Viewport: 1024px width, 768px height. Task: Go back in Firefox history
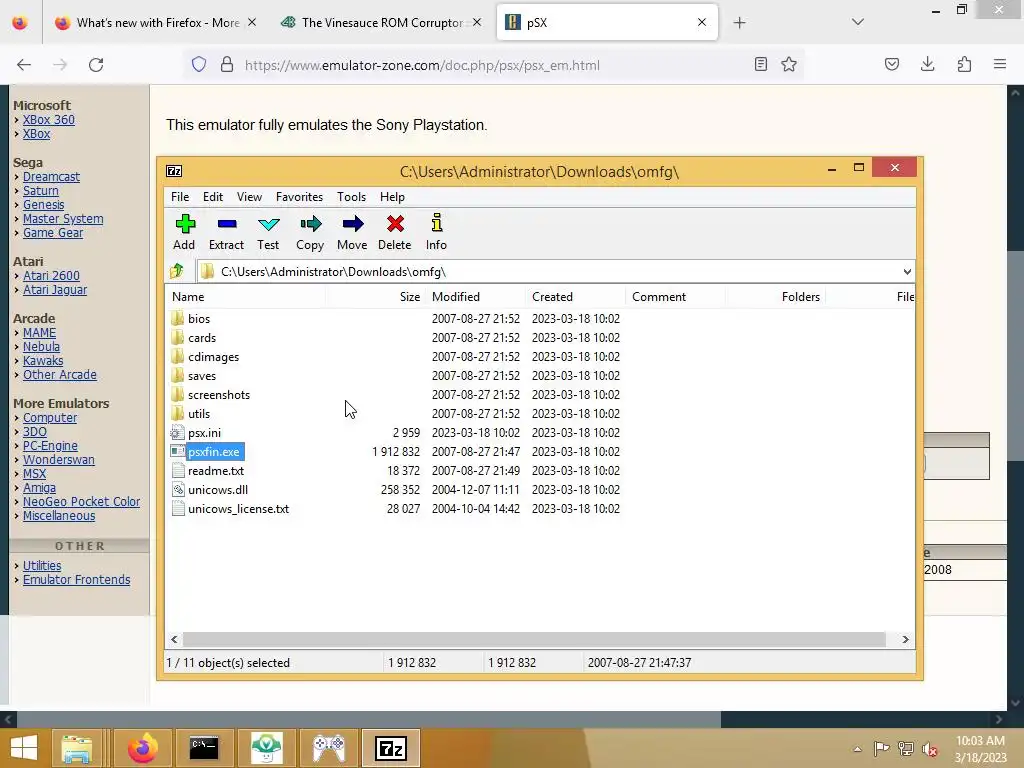click(24, 65)
